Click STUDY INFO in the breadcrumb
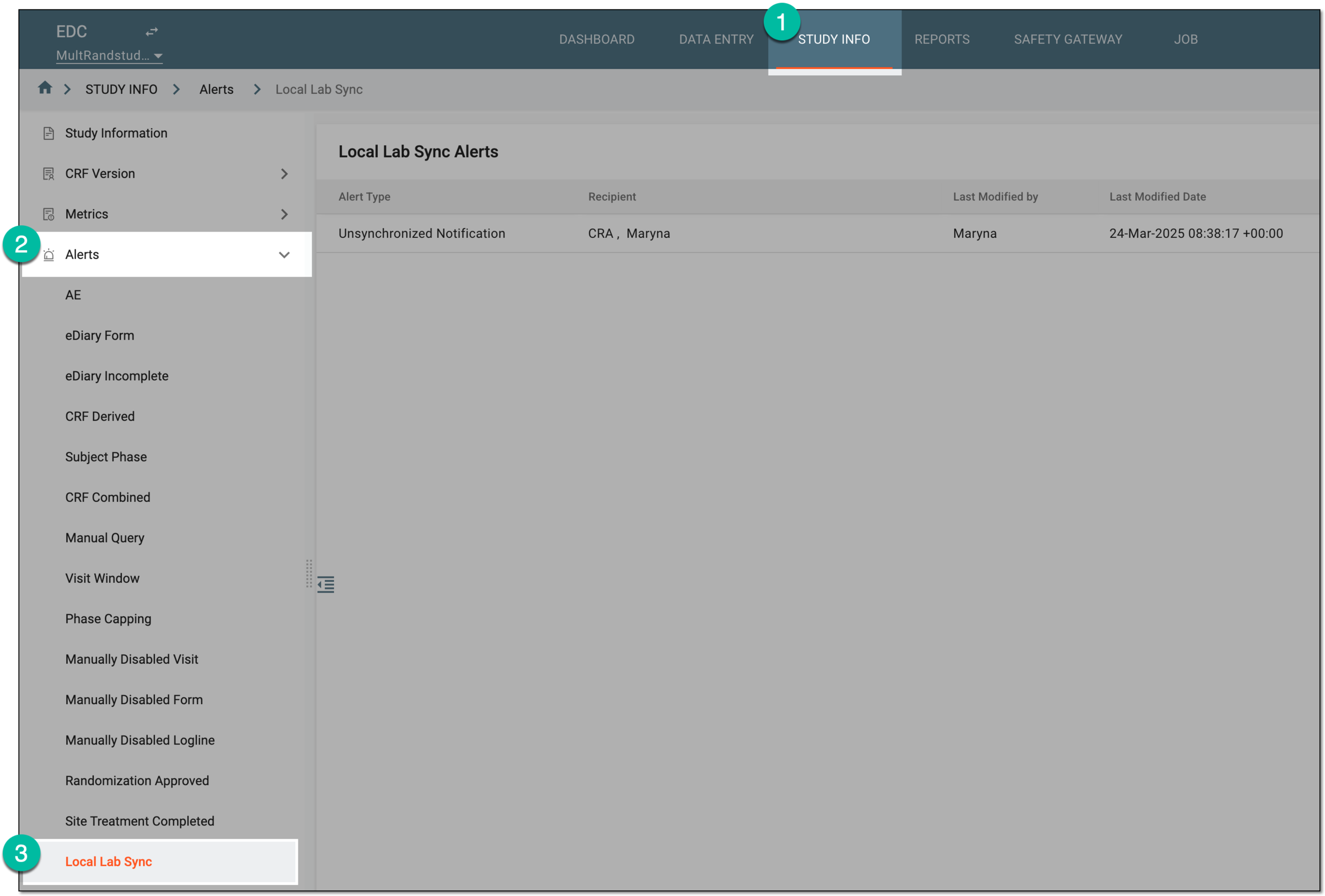 121,90
